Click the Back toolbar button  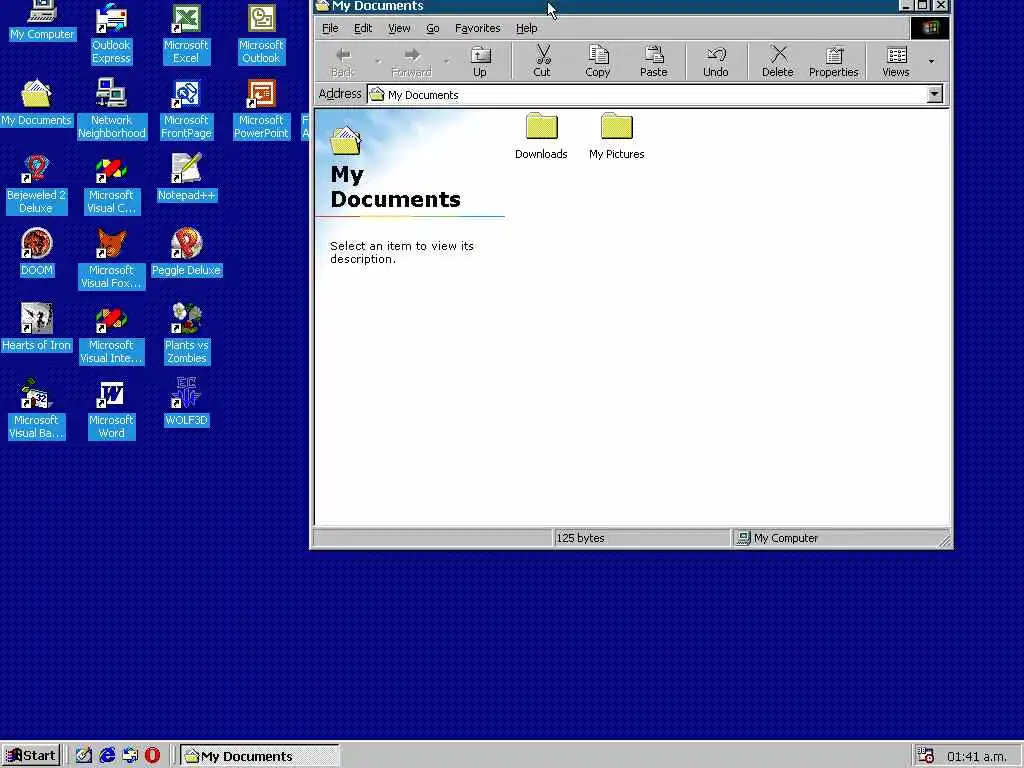pos(343,62)
